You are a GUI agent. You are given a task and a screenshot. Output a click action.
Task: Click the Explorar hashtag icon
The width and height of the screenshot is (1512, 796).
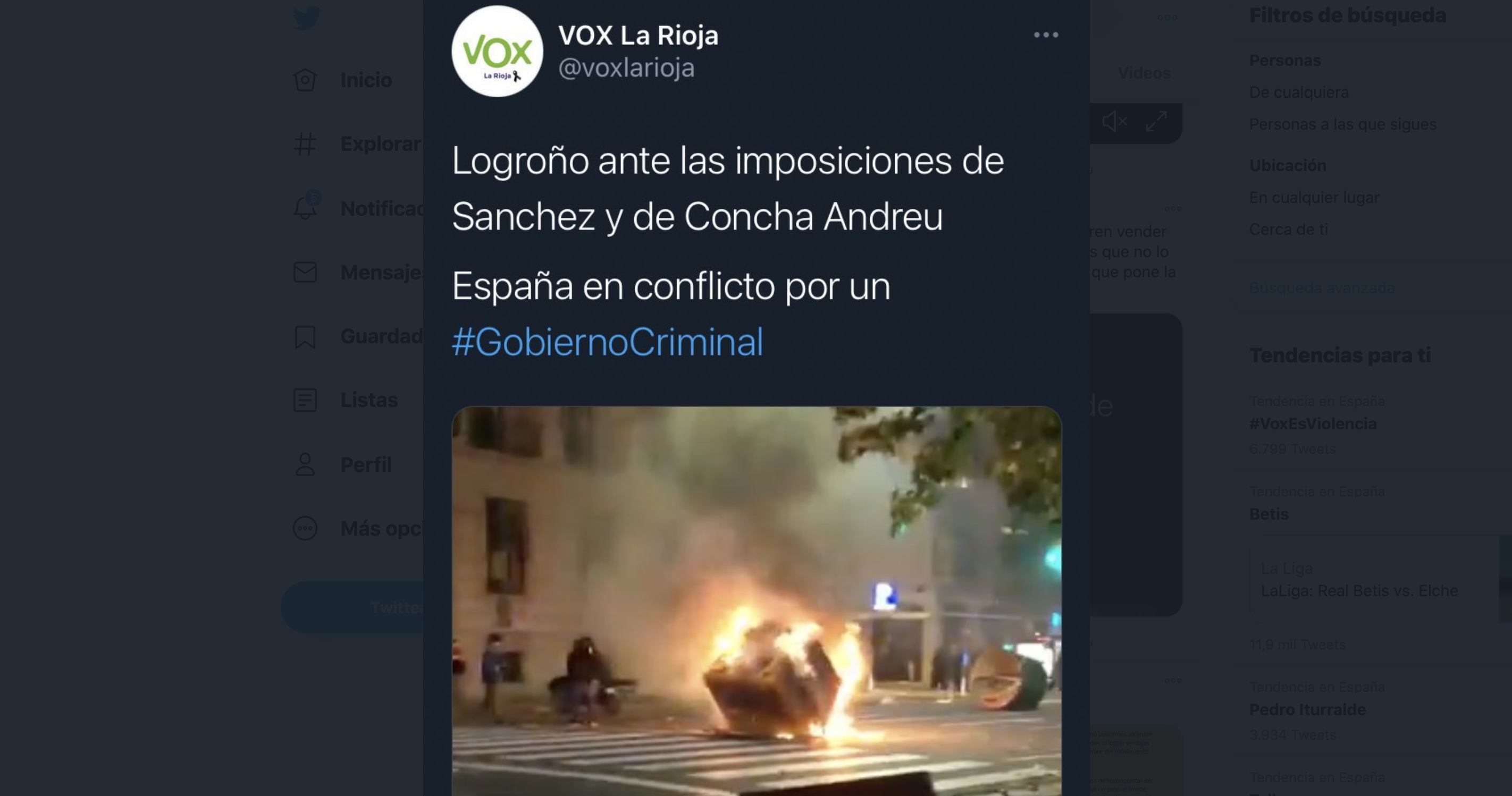[x=305, y=145]
